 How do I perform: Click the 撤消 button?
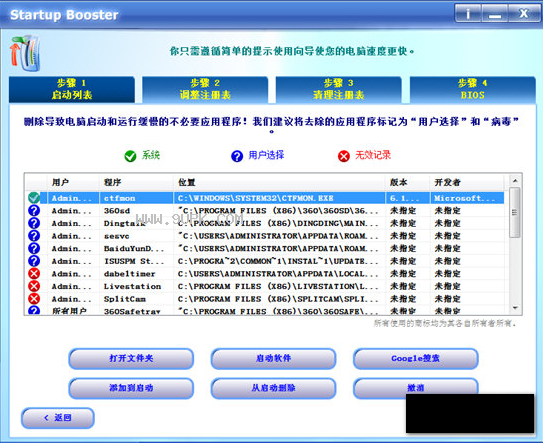(x=416, y=386)
